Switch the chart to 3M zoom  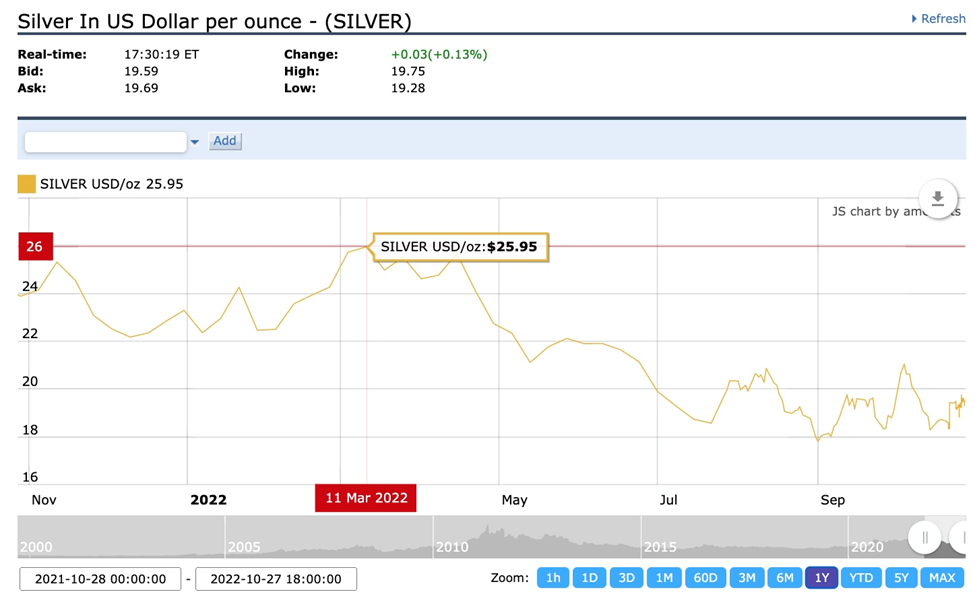pyautogui.click(x=747, y=578)
